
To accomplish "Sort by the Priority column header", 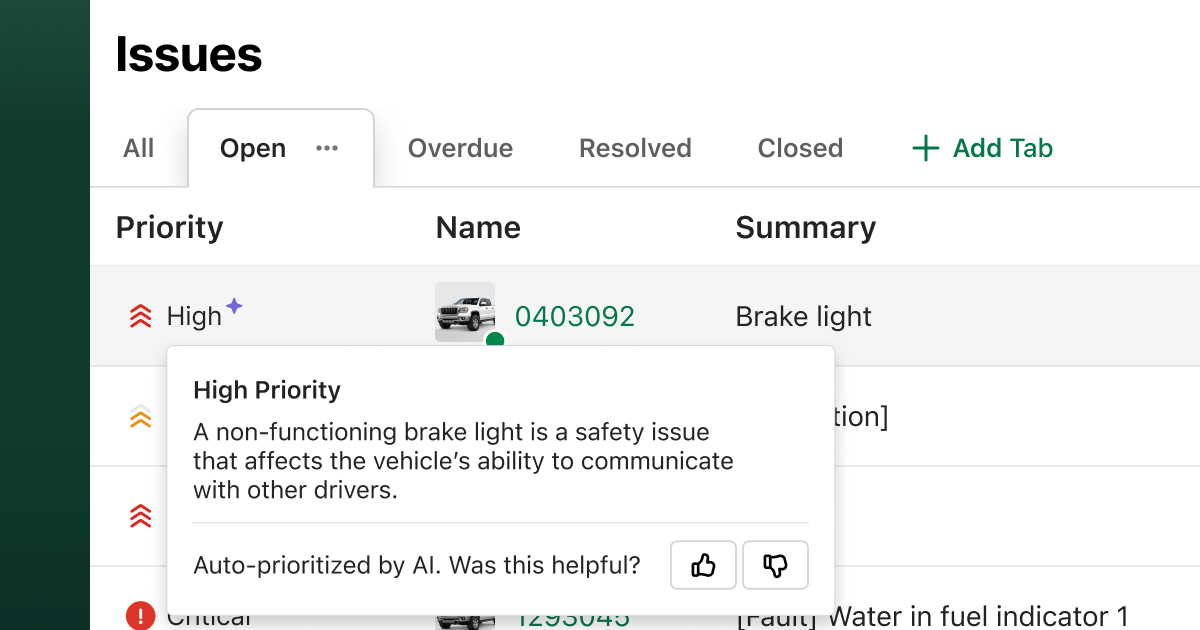I will click(x=169, y=227).
